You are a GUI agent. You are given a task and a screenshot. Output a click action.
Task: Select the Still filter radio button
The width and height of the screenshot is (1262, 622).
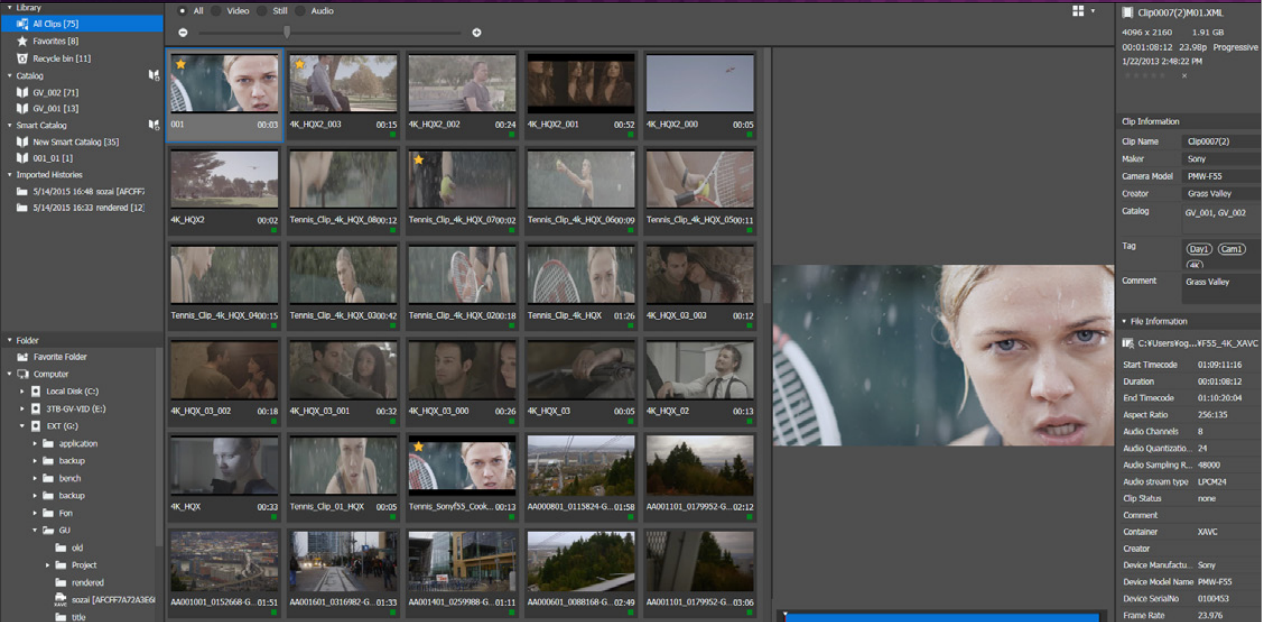point(262,11)
